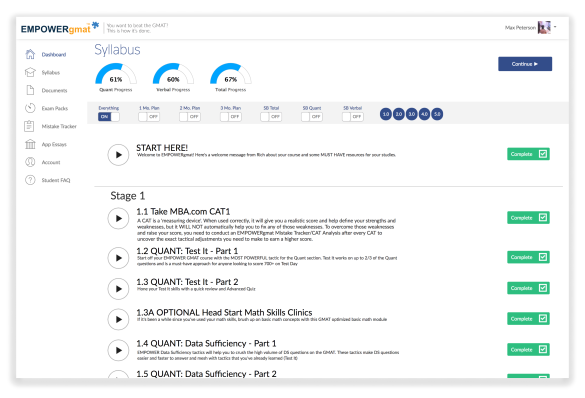
Task: Toggle the 50 Total switch
Action: pos(271,117)
